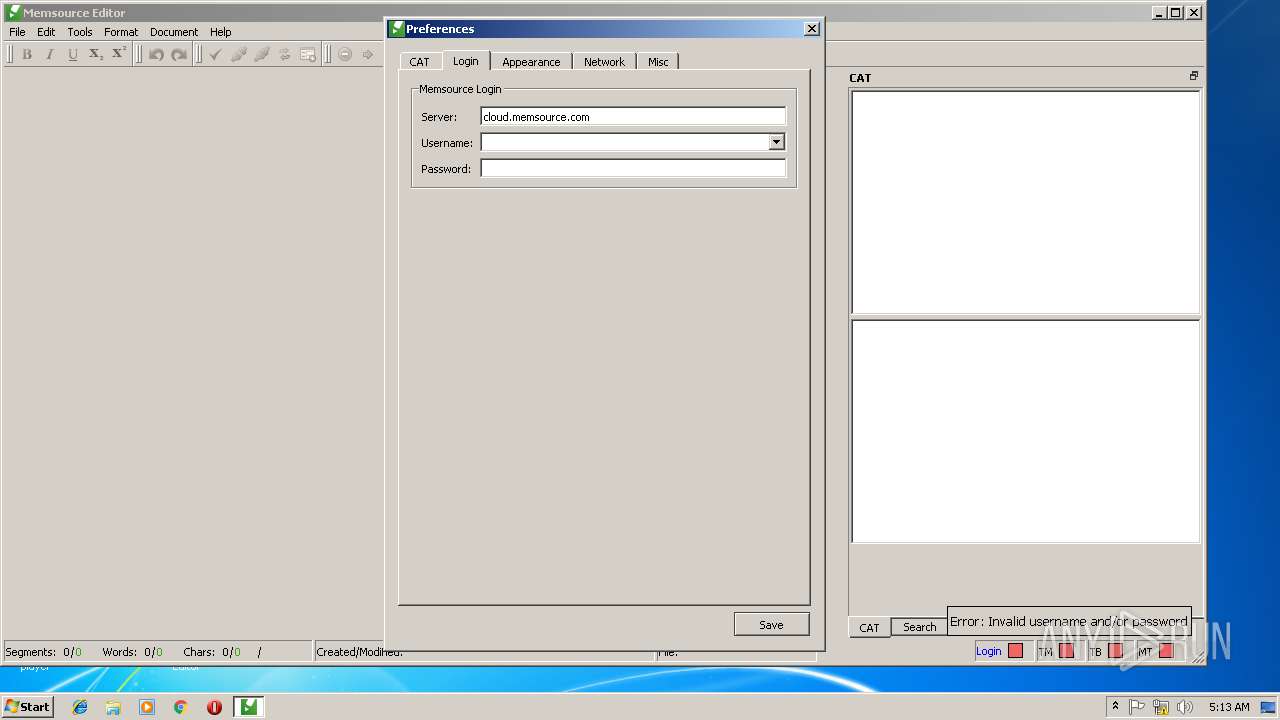Click the taskbar clock showing 5:13 AM
Screen dimensions: 1280x720
click(x=1229, y=707)
